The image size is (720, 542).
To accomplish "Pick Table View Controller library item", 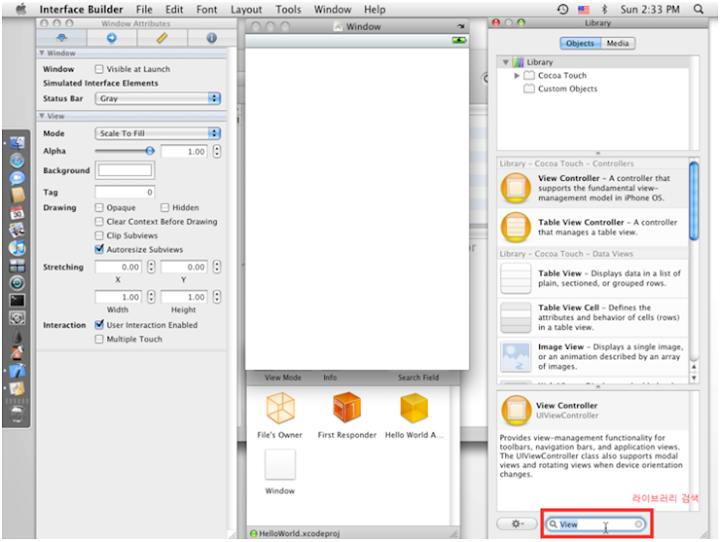I will [x=592, y=227].
